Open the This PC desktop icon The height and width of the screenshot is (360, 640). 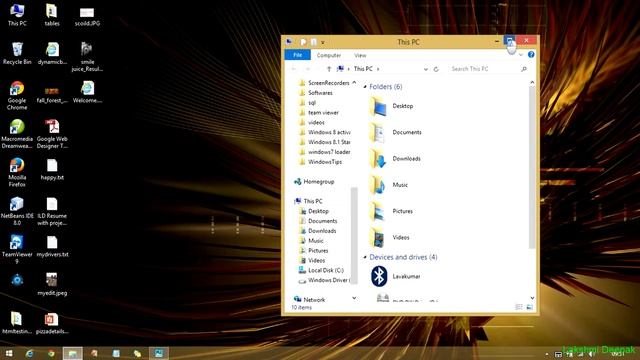point(17,15)
